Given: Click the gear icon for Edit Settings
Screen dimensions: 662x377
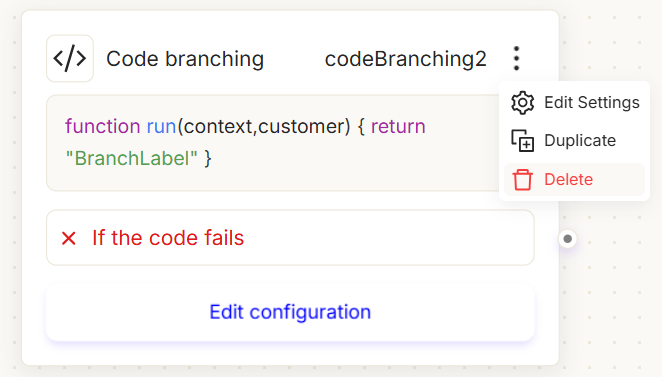Looking at the screenshot, I should pyautogui.click(x=522, y=103).
